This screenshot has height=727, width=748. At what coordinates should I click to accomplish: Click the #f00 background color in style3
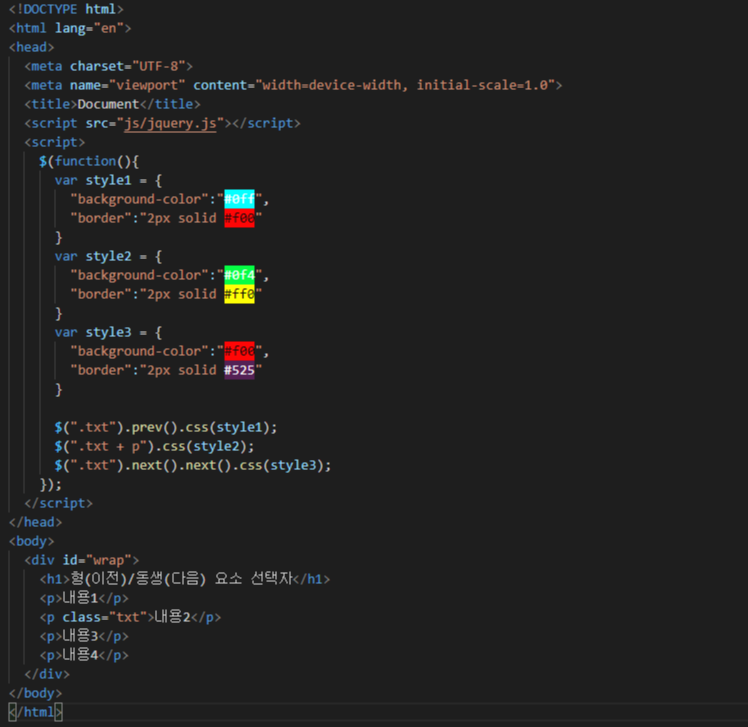(x=239, y=351)
